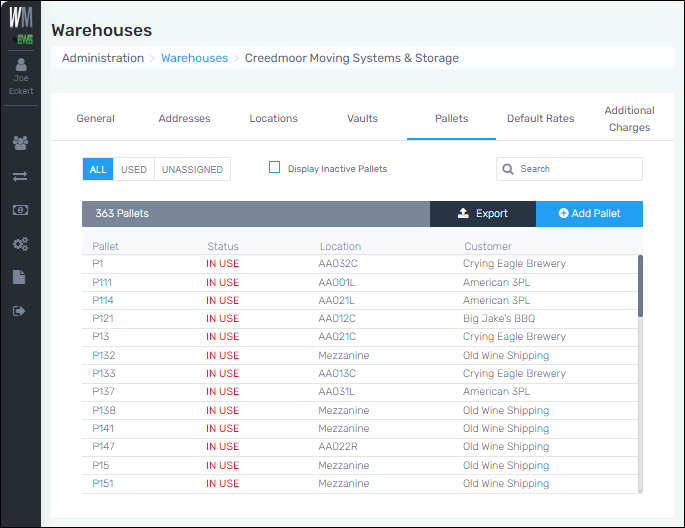Click location AA032C cell
The height and width of the screenshot is (528, 685).
338,264
